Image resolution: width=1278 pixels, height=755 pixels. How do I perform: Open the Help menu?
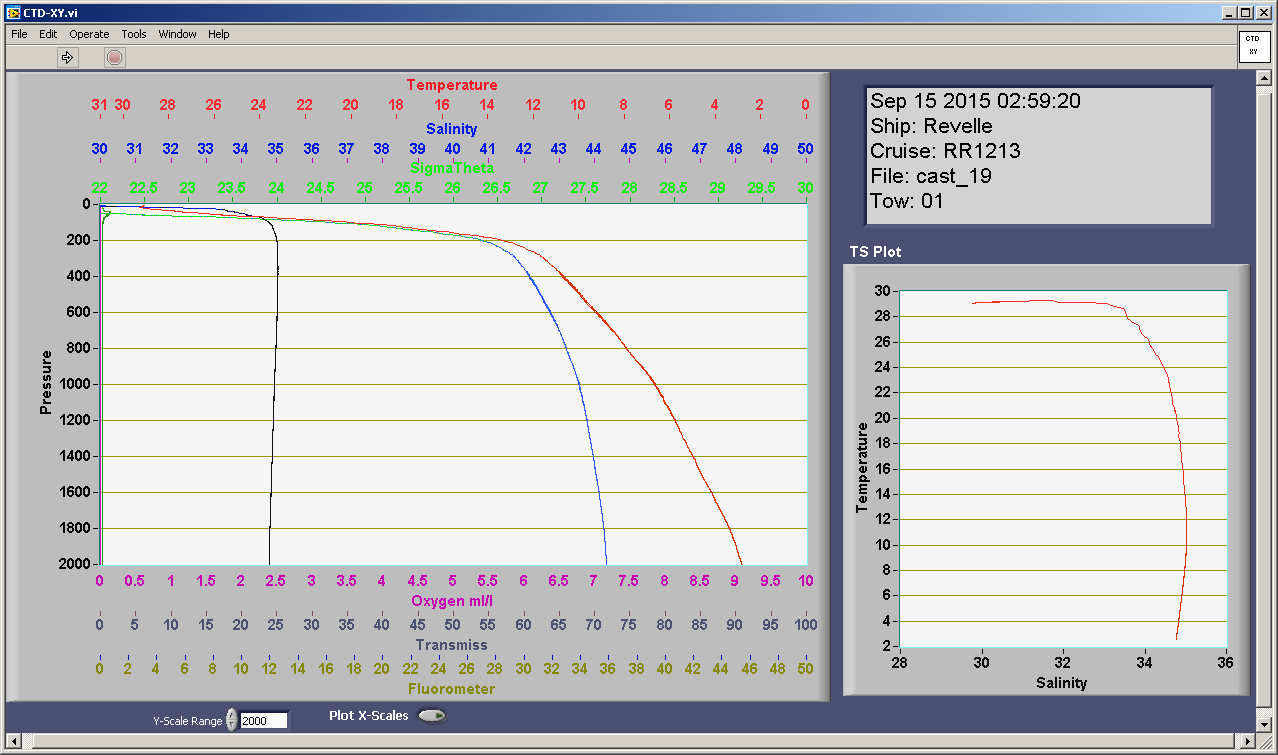pos(219,34)
